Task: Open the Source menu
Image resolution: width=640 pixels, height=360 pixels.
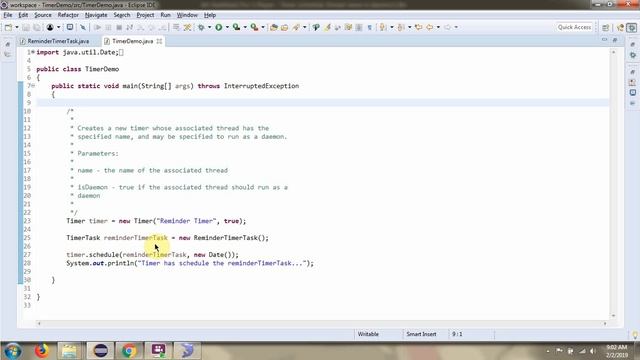Action: tap(43, 15)
